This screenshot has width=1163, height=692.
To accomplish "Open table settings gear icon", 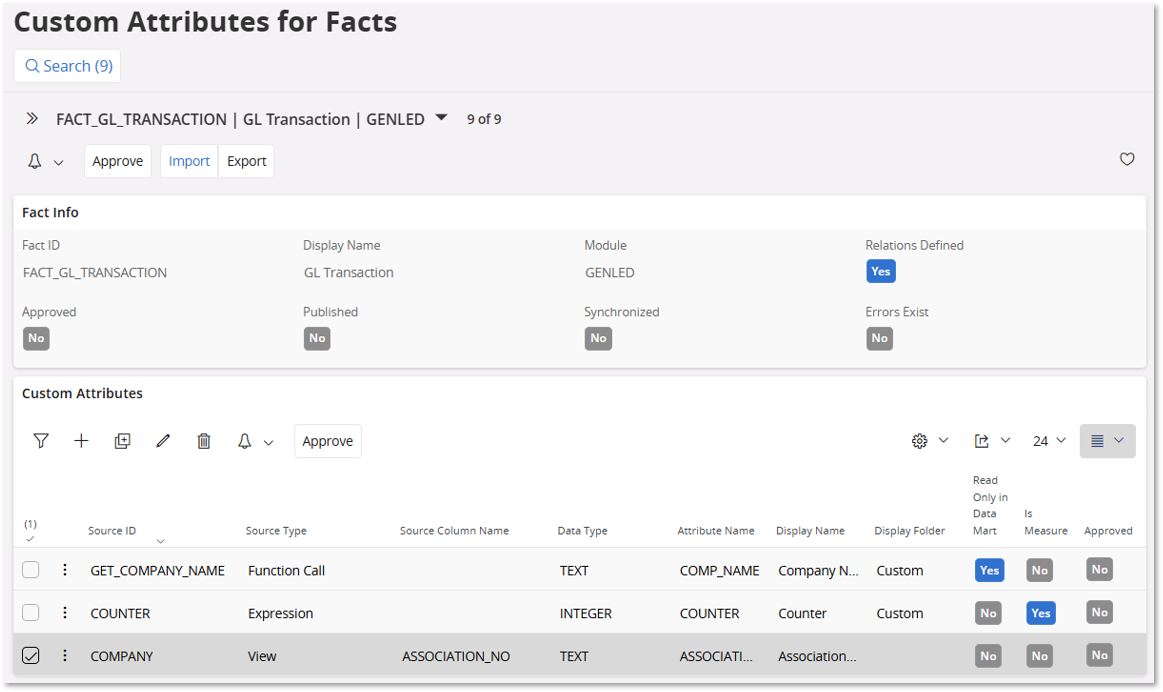I will click(x=919, y=441).
